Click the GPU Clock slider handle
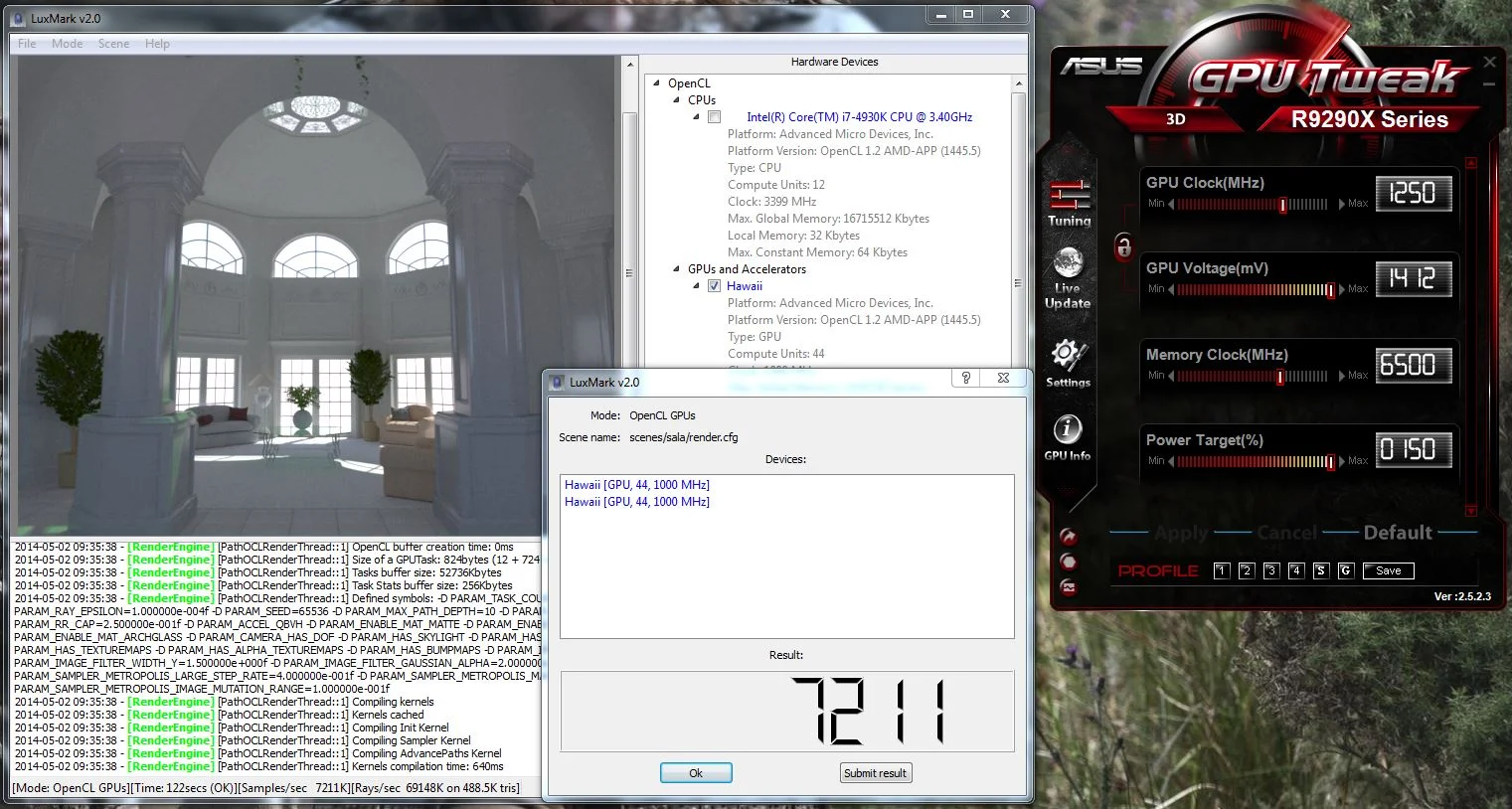The height and width of the screenshot is (809, 1512). click(1283, 205)
